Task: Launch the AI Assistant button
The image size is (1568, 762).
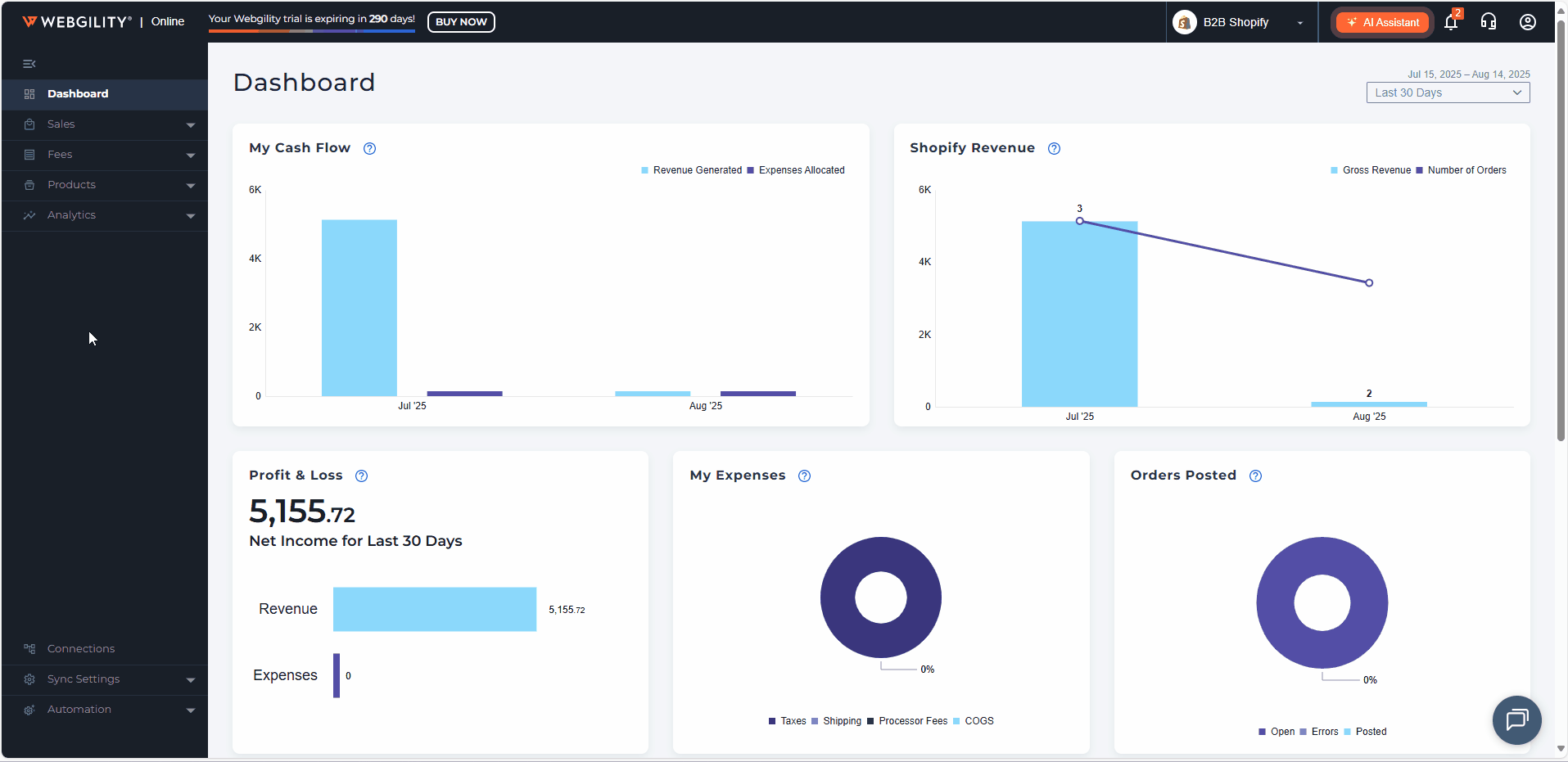Action: coord(1382,22)
